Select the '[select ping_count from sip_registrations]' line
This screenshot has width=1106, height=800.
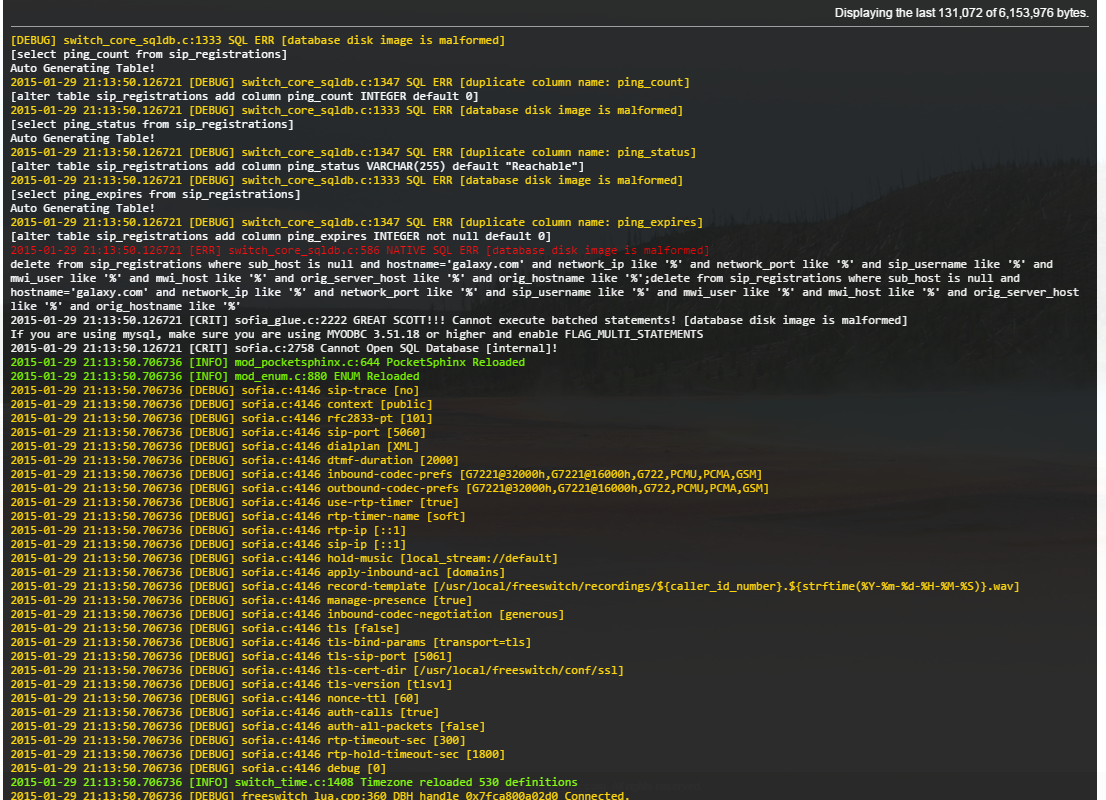coord(149,54)
